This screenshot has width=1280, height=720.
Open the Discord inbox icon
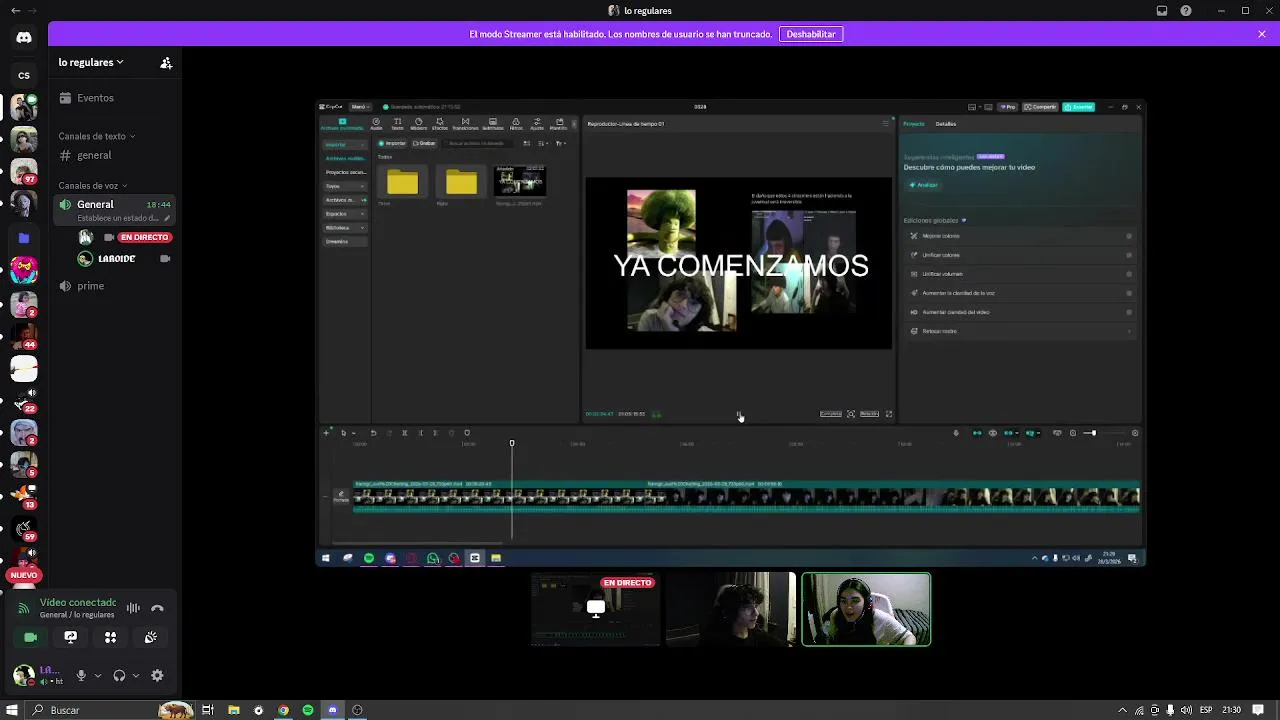[x=1162, y=11]
